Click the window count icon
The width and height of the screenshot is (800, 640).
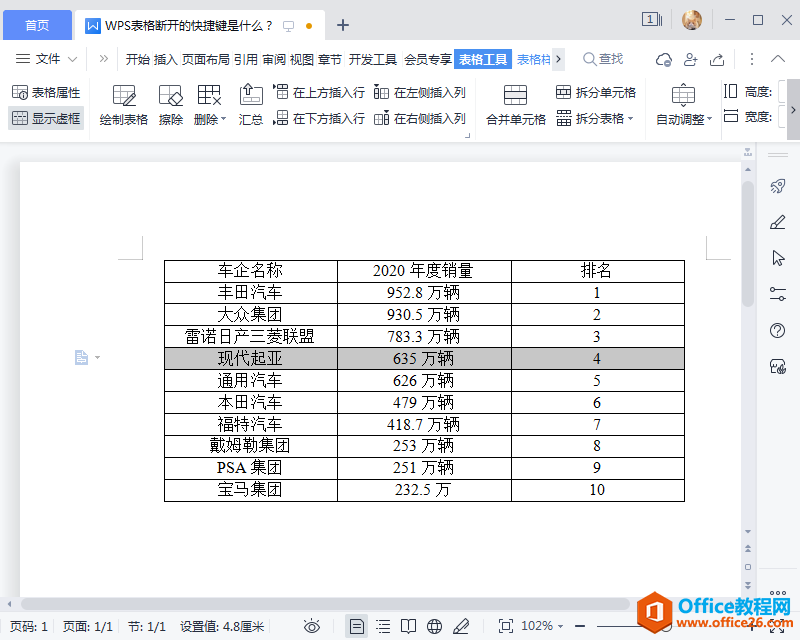coord(652,20)
